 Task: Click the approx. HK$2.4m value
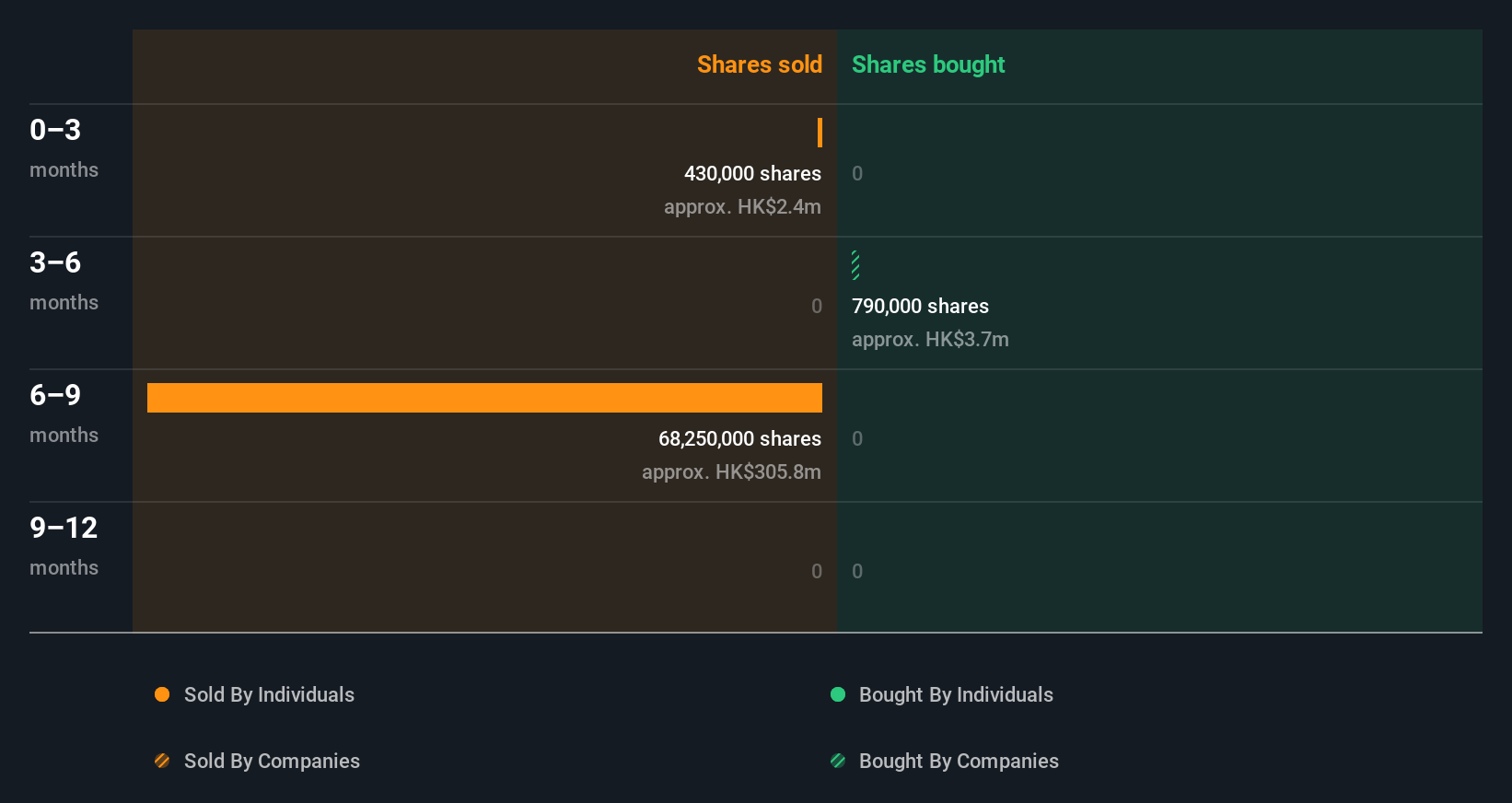742,207
